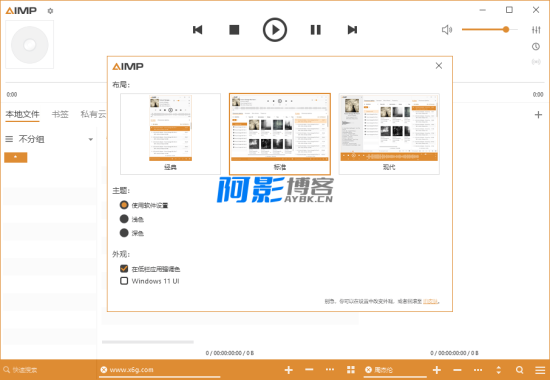Uncheck the accent color appearance checkbox
The width and height of the screenshot is (550, 380).
click(x=124, y=269)
